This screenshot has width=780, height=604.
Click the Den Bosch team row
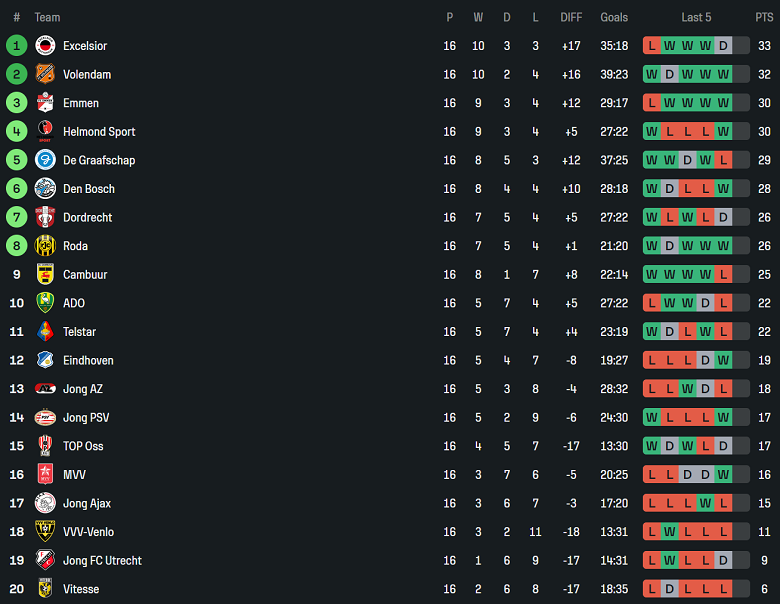click(390, 189)
